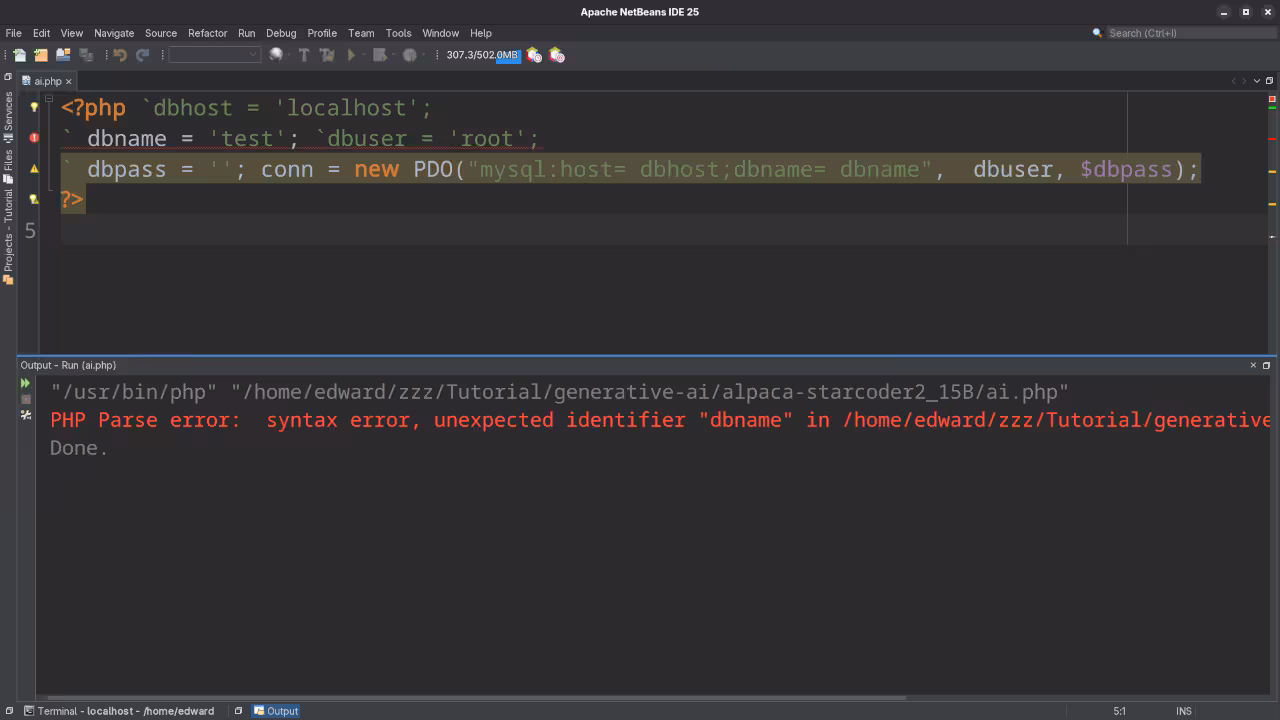The height and width of the screenshot is (720, 1280).
Task: Click the memory usage 307.3/502.0MB indicator
Action: coord(483,55)
